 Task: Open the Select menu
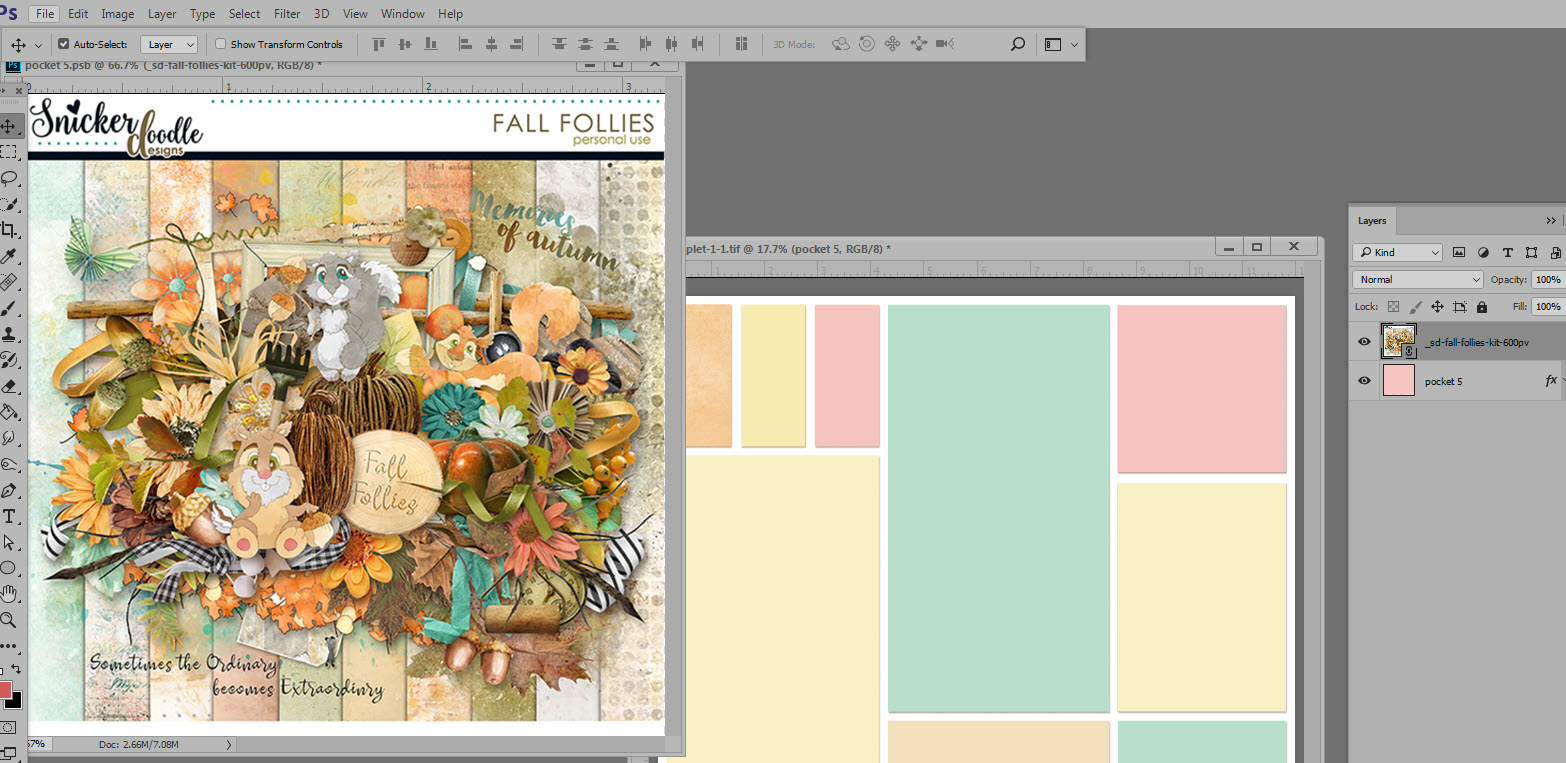click(x=245, y=14)
